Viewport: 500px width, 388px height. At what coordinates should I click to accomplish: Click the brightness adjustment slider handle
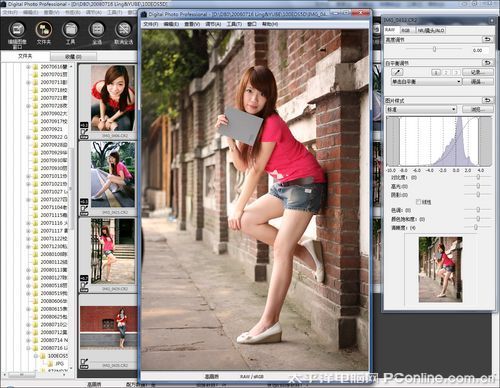(435, 49)
